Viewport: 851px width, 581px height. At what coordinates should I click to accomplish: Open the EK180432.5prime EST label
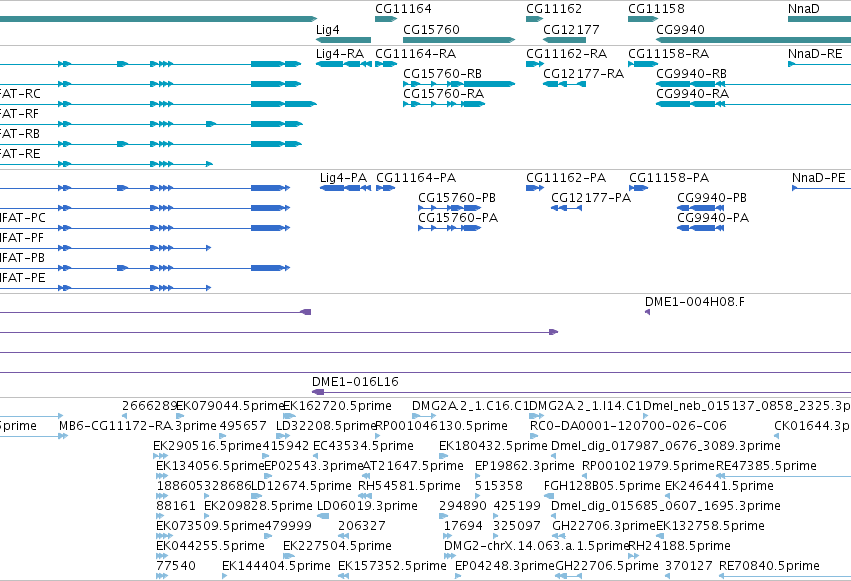(x=493, y=446)
